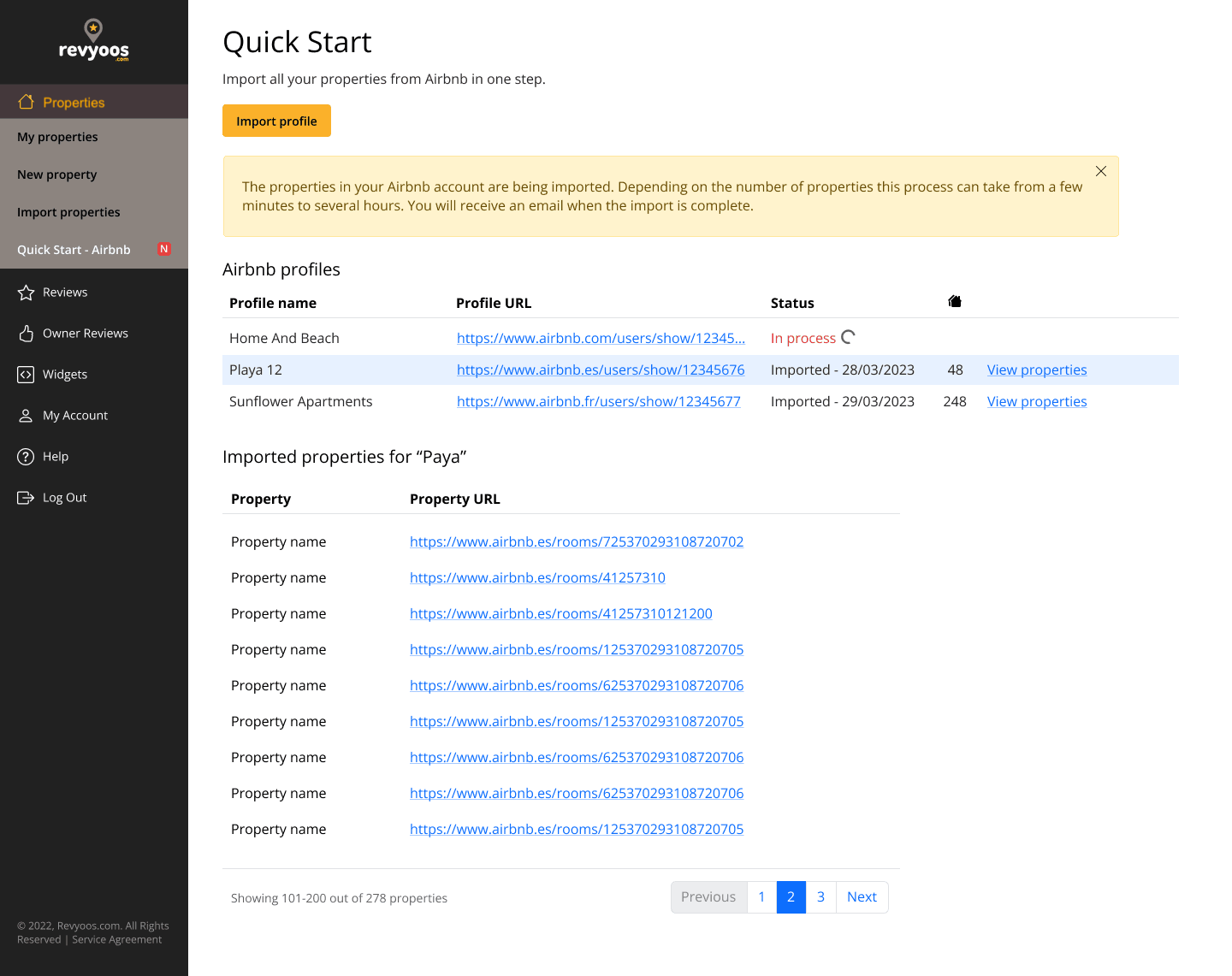Screen dimensions: 1232x976
Task: Open room link ending 725370293108720702
Action: pyautogui.click(x=577, y=541)
